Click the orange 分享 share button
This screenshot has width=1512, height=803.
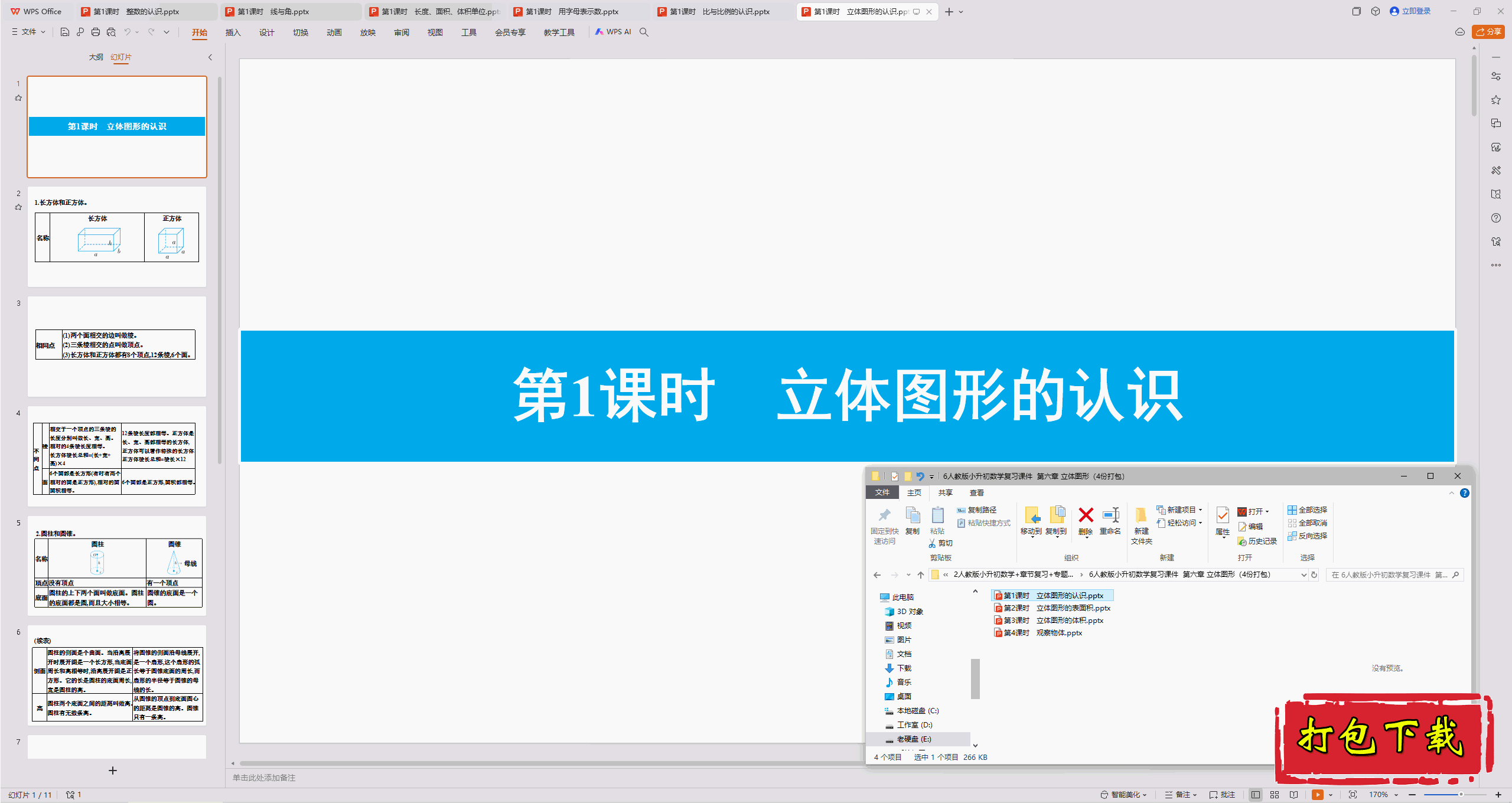click(x=1488, y=32)
